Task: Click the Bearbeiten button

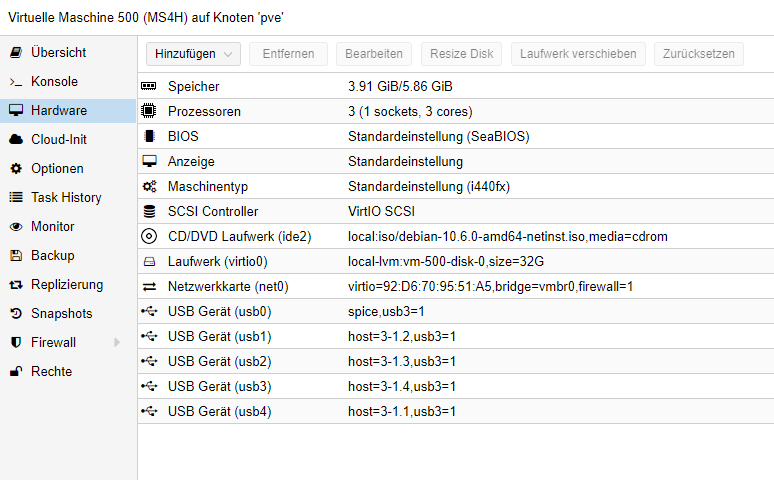Action: (x=374, y=54)
